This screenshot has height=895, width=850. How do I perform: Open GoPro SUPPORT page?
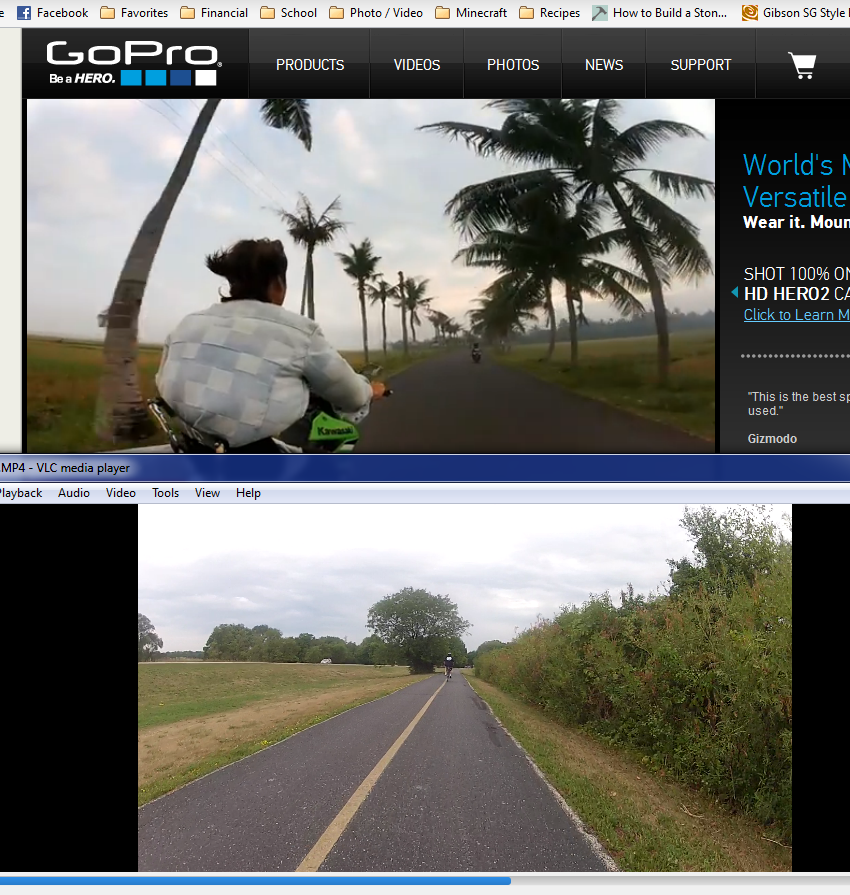(x=700, y=65)
